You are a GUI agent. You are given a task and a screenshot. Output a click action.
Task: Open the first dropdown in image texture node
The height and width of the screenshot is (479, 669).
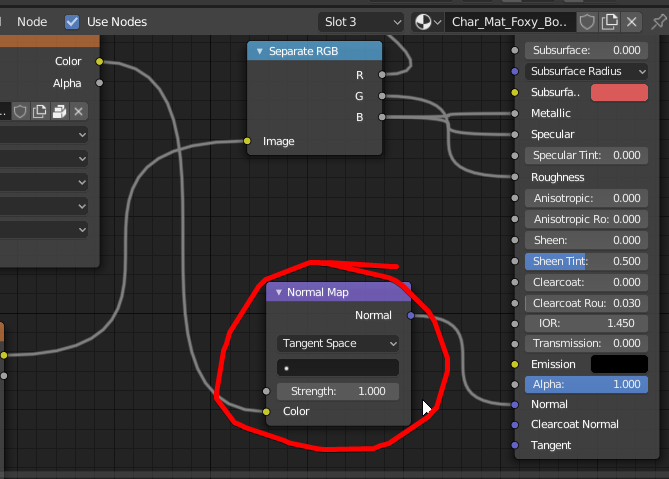click(x=44, y=135)
